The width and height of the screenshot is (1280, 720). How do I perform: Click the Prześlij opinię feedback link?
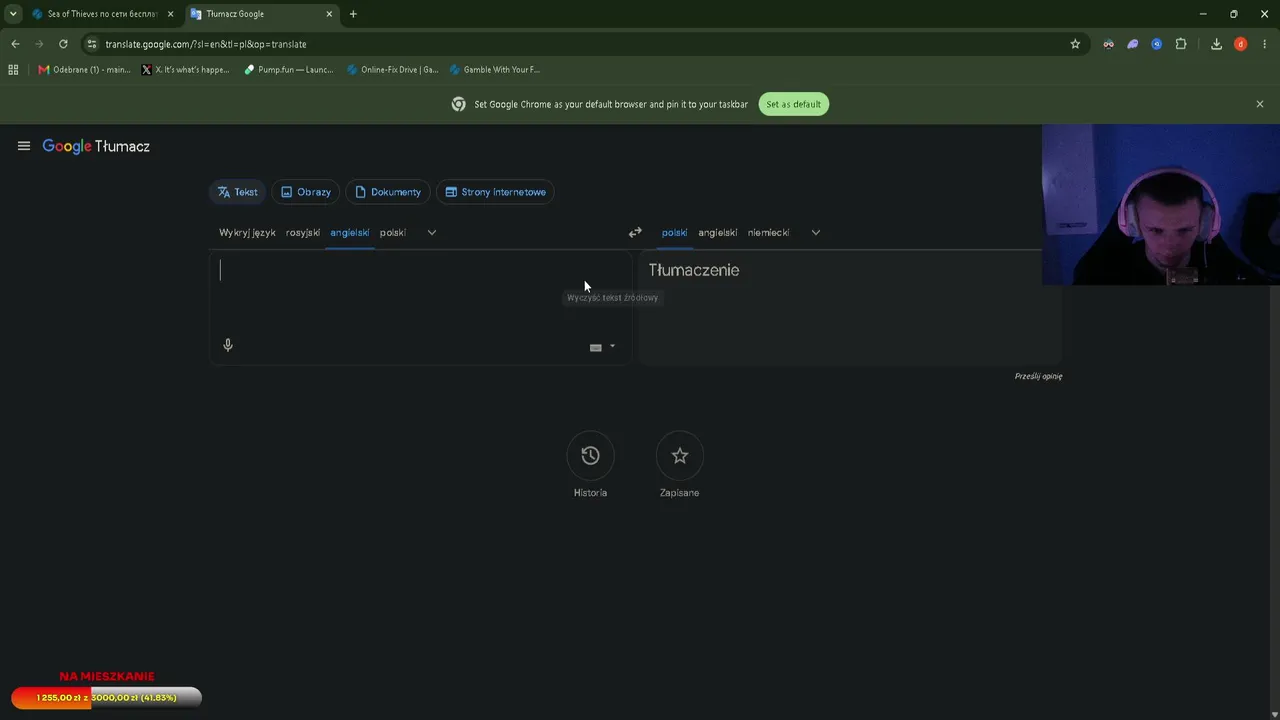pos(1038,376)
